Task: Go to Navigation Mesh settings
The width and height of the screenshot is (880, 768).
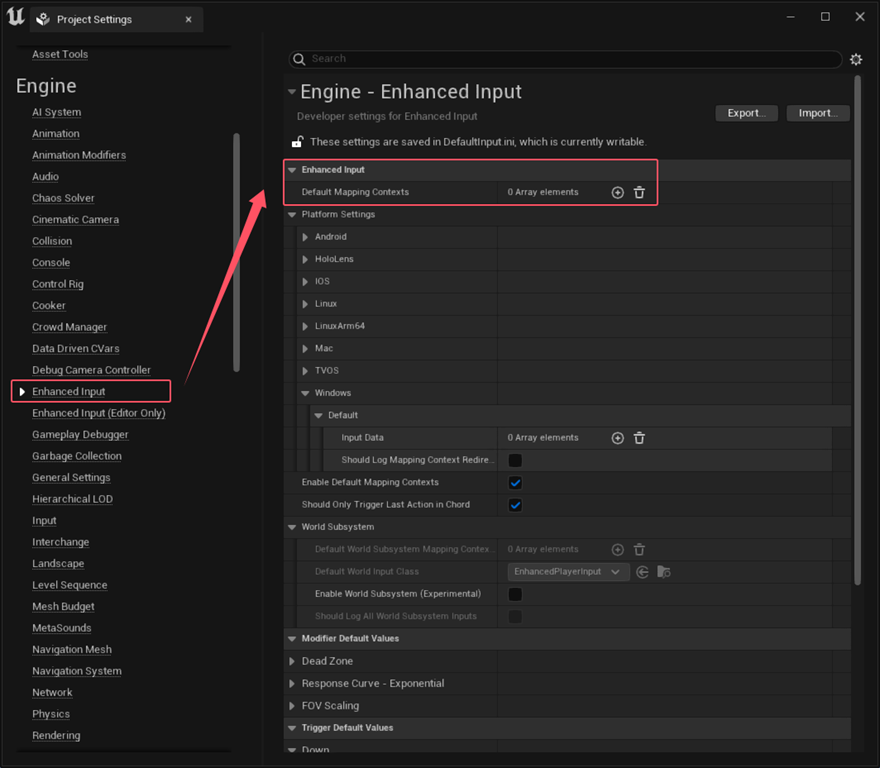Action: tap(72, 650)
